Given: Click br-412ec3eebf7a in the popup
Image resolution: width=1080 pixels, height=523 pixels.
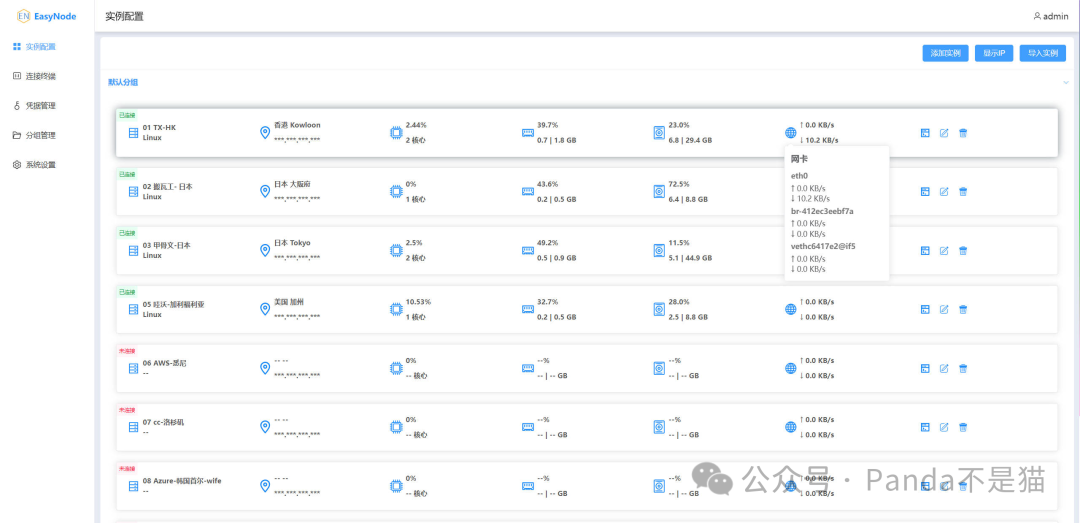Looking at the screenshot, I should [822, 211].
